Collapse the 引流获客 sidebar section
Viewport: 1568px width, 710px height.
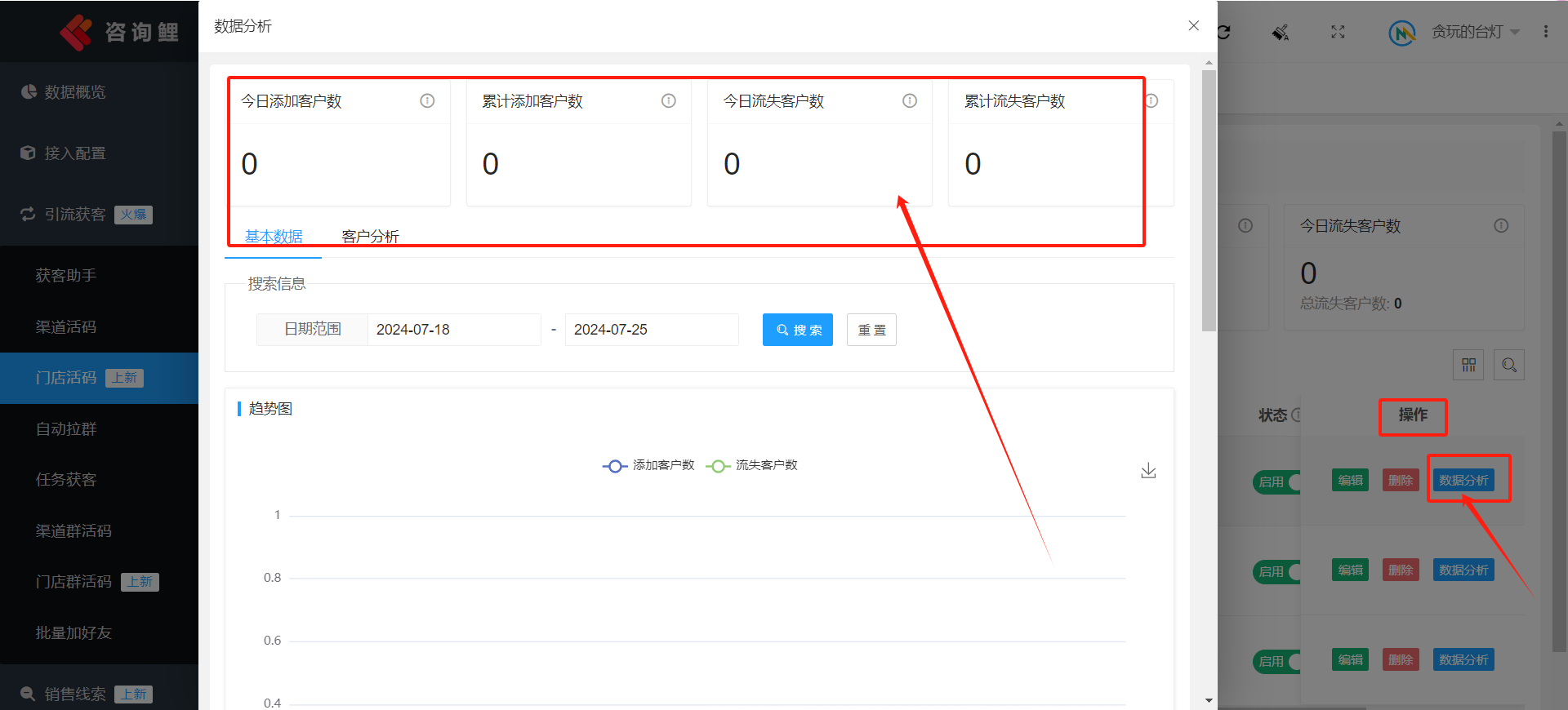99,215
